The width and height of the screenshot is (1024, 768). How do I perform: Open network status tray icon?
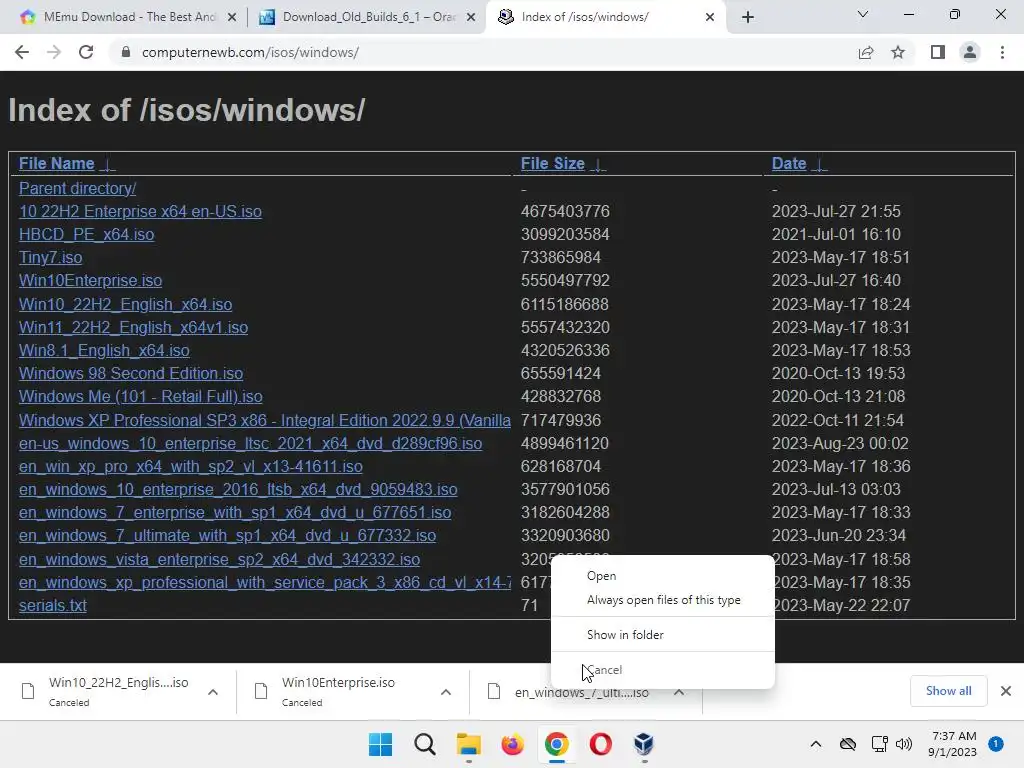pos(879,744)
